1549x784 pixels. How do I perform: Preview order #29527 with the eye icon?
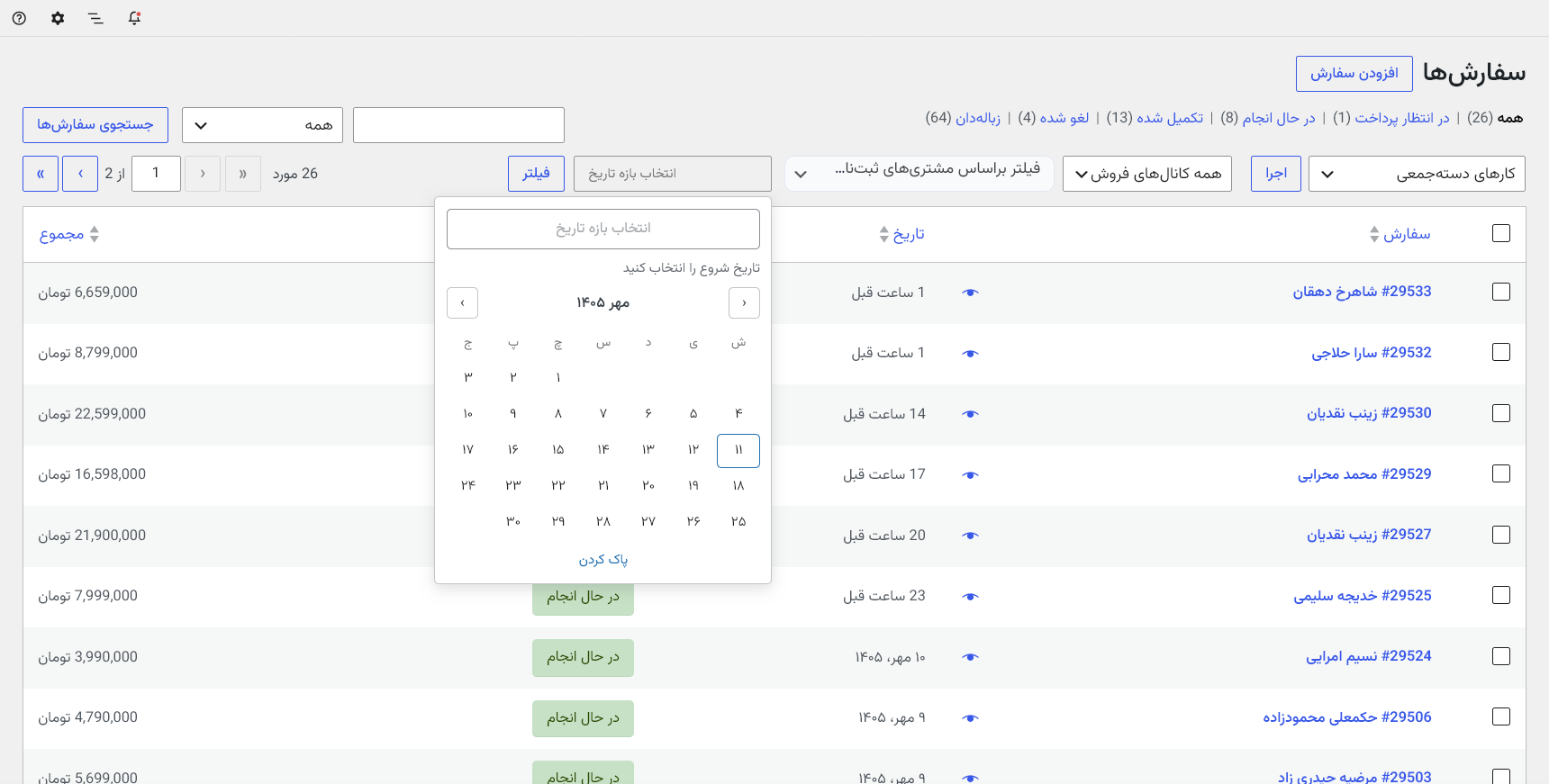point(970,536)
